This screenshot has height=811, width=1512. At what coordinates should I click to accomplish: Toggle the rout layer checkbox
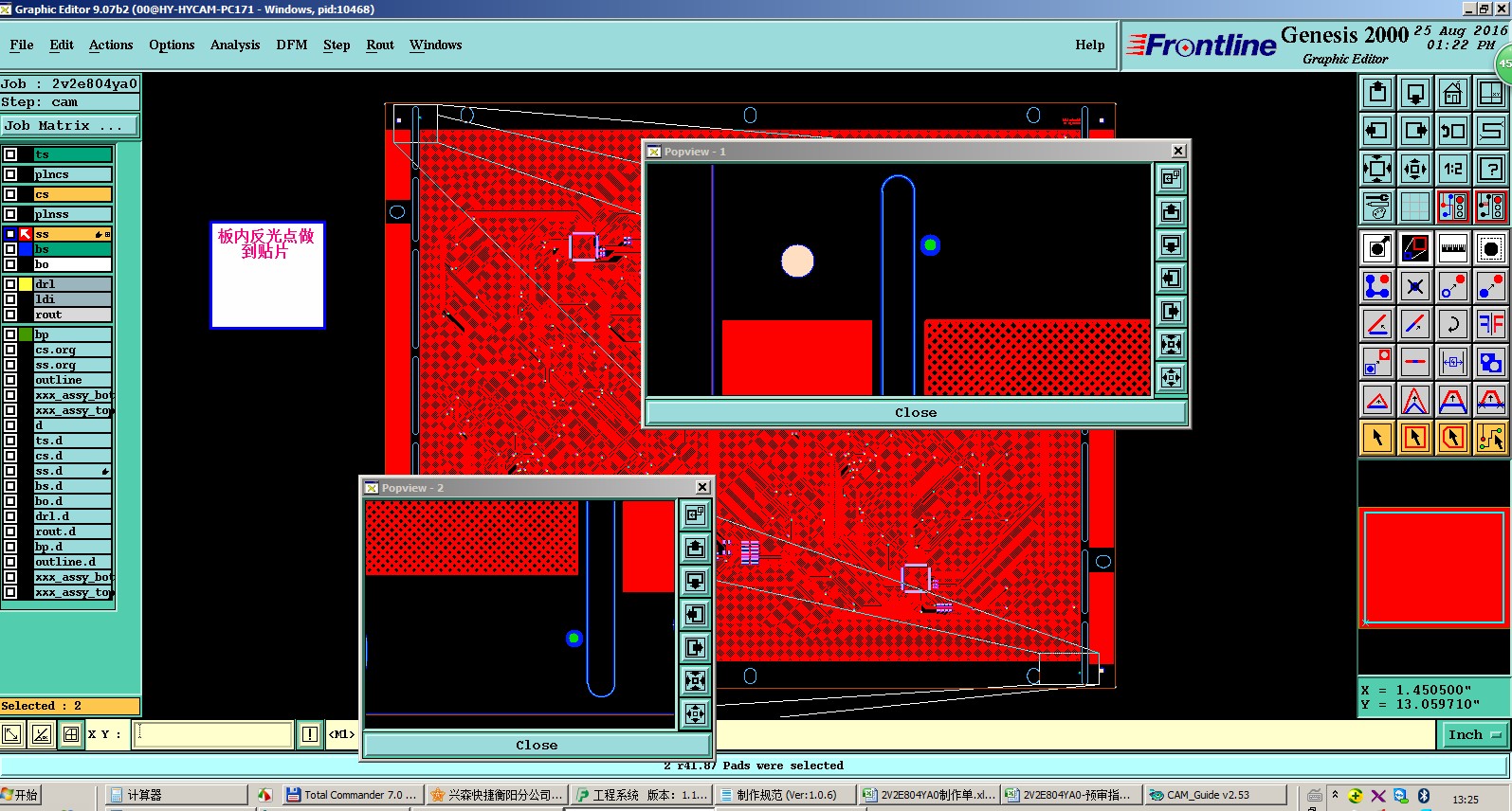(x=10, y=315)
